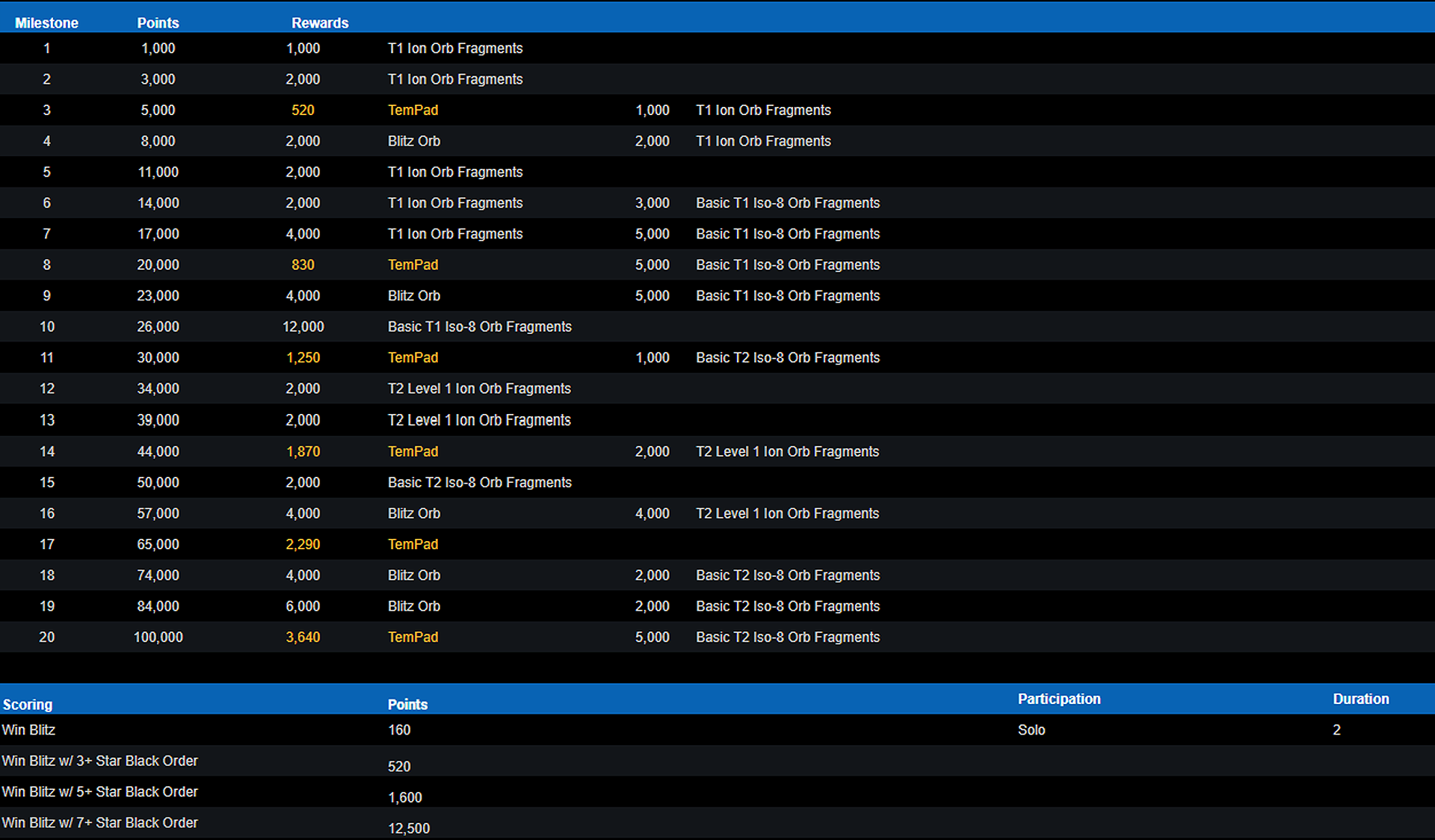Click T1 Ion Orb Fragments in milestone 1 row
The width and height of the screenshot is (1435, 840).
click(x=455, y=49)
